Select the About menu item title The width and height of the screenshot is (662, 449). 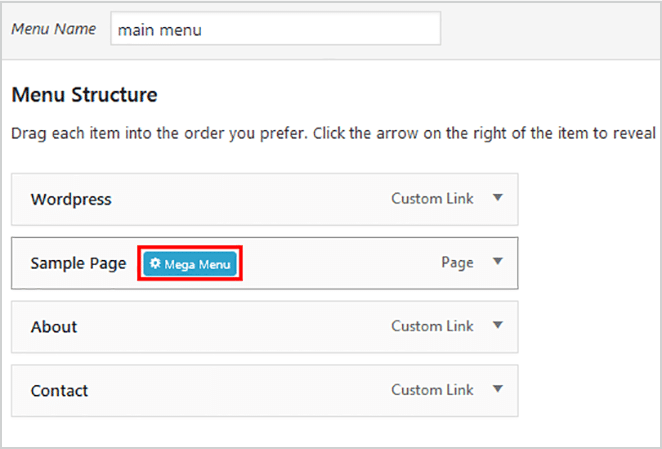54,327
